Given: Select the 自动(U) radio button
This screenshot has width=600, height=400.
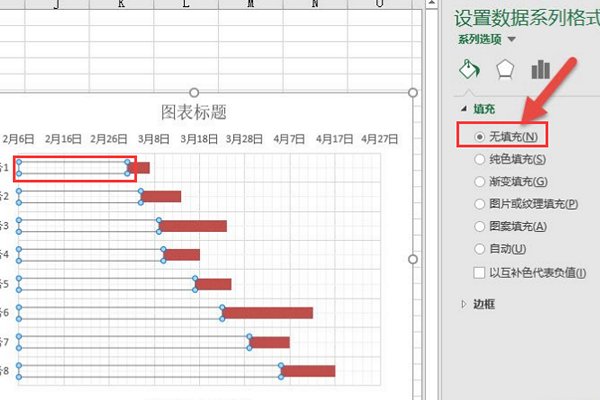Looking at the screenshot, I should click(x=479, y=249).
